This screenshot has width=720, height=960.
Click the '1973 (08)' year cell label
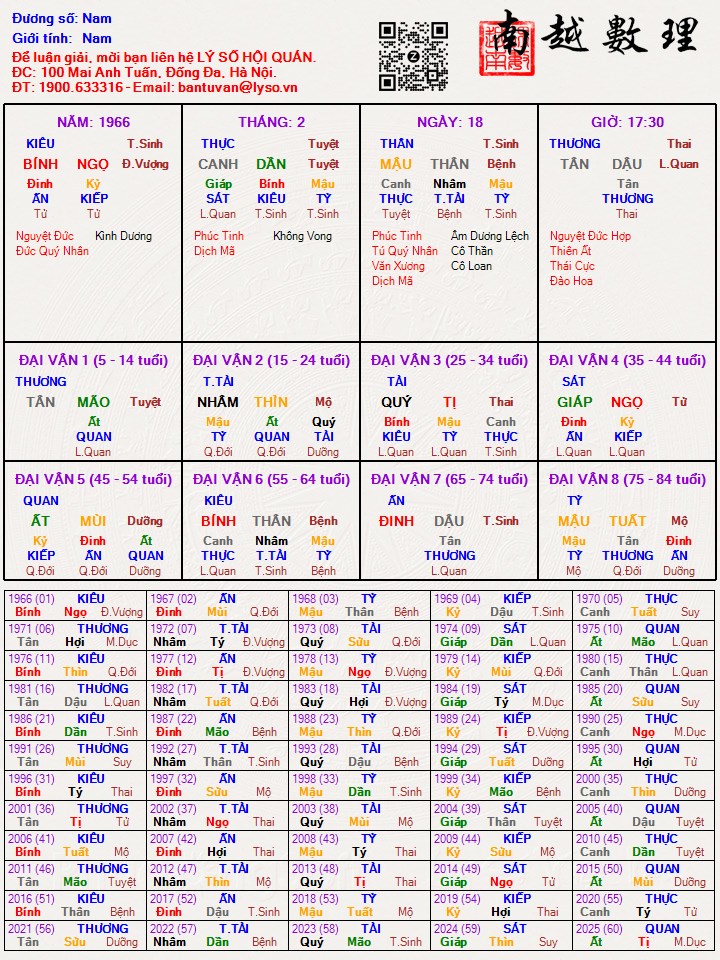click(x=315, y=629)
